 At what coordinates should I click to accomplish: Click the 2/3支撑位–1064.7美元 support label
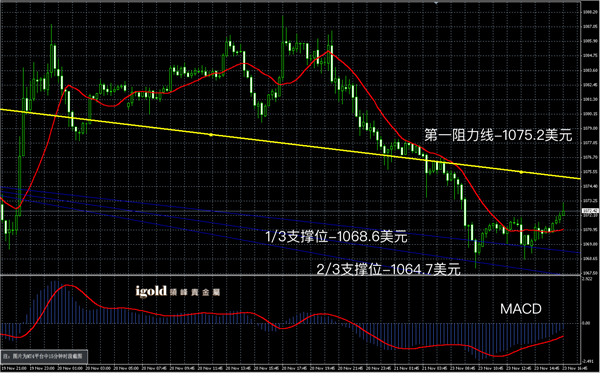tap(388, 270)
